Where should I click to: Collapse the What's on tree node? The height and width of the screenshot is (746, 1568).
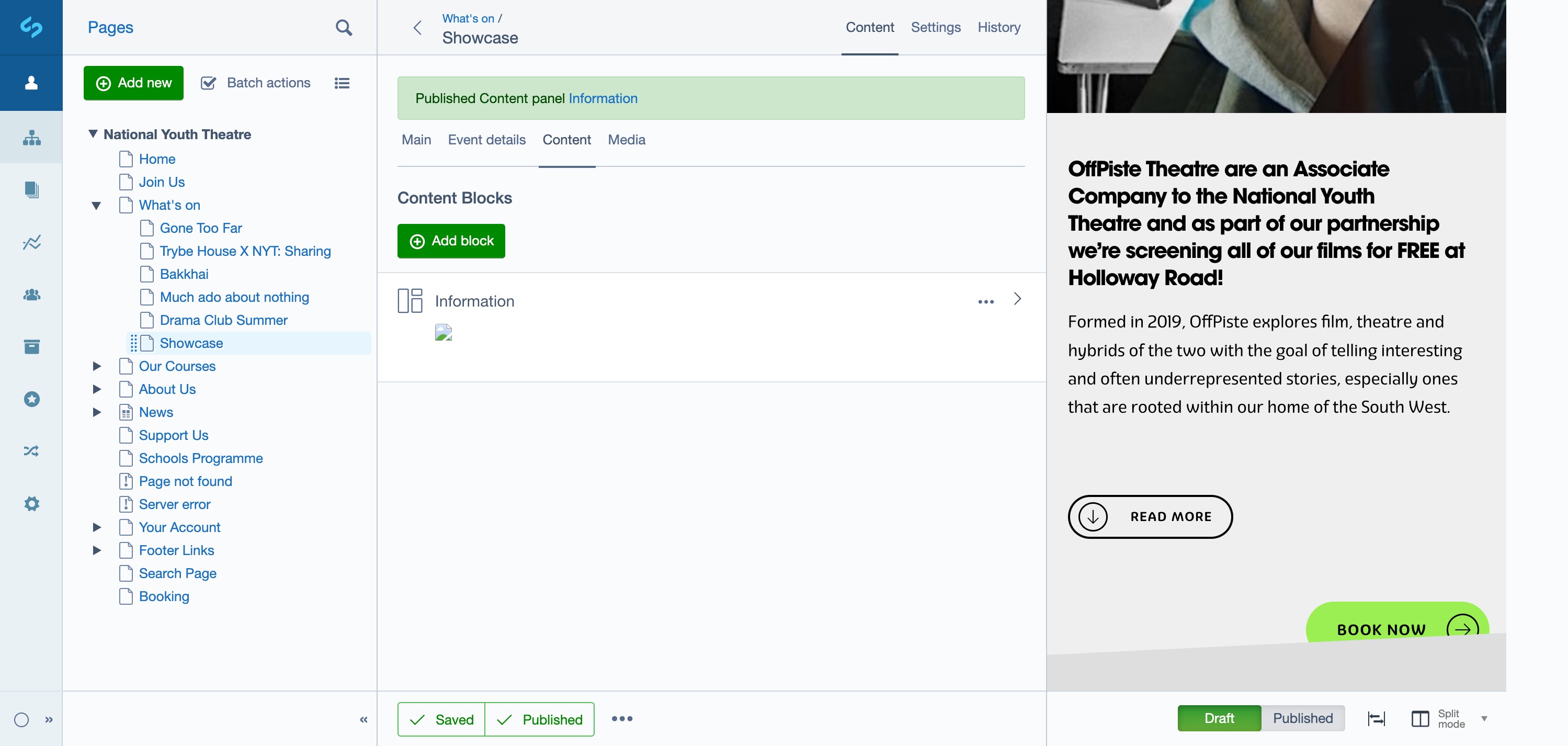tap(96, 205)
